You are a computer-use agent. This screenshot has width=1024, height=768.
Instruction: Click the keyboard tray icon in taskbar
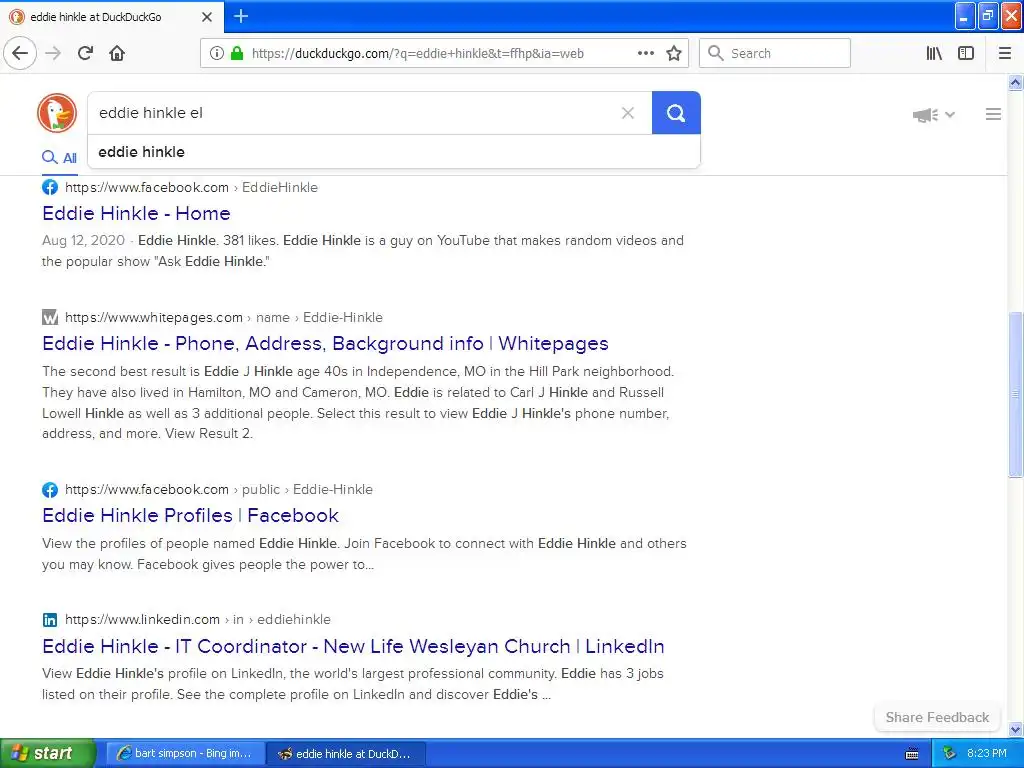(x=912, y=754)
